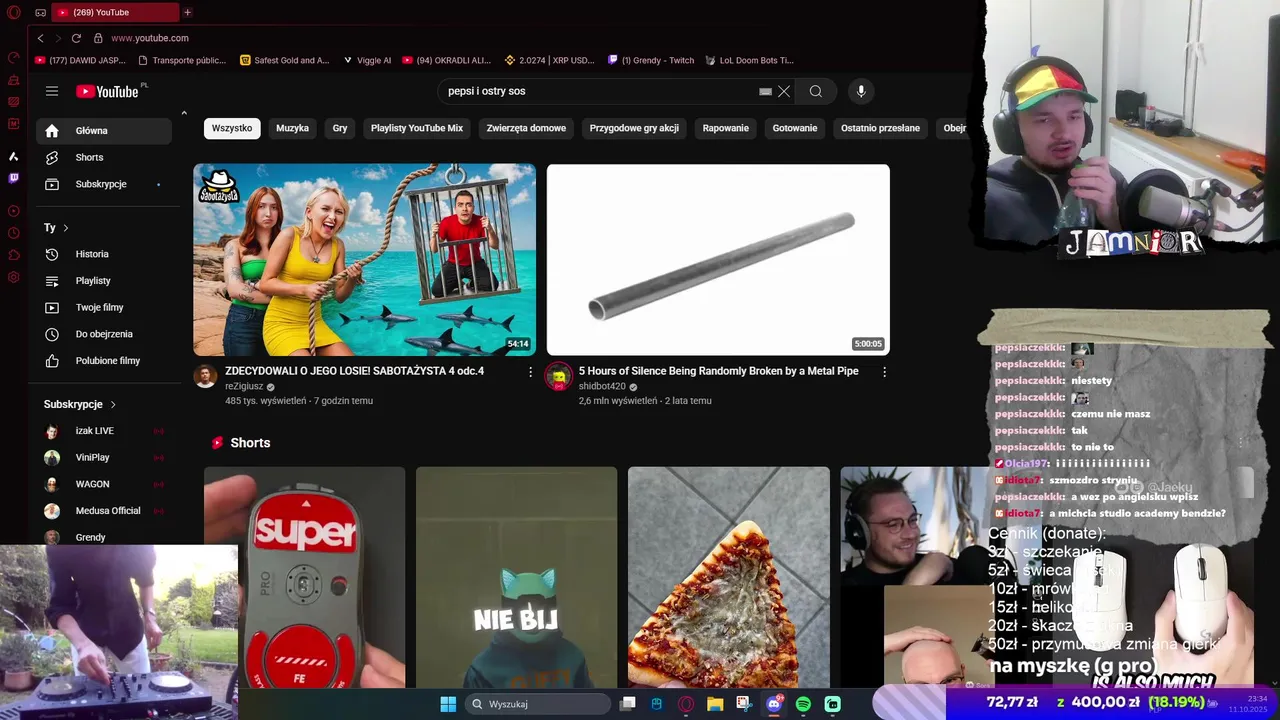1280x720 pixels.
Task: Click the padlock site info icon
Action: point(98,38)
